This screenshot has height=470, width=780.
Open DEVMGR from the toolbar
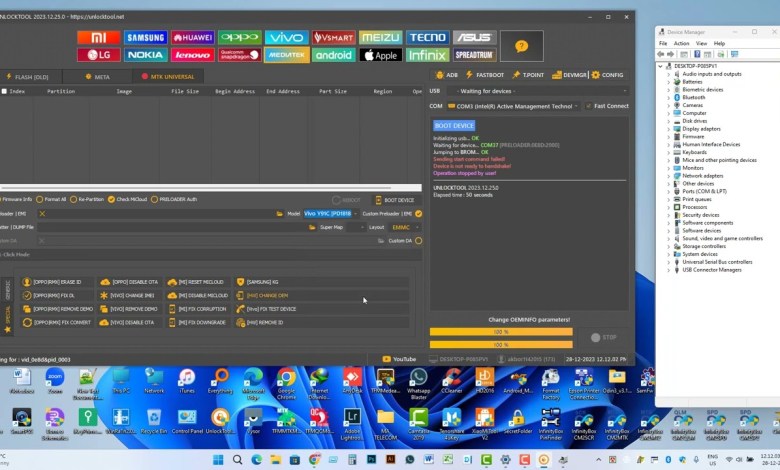(x=569, y=75)
